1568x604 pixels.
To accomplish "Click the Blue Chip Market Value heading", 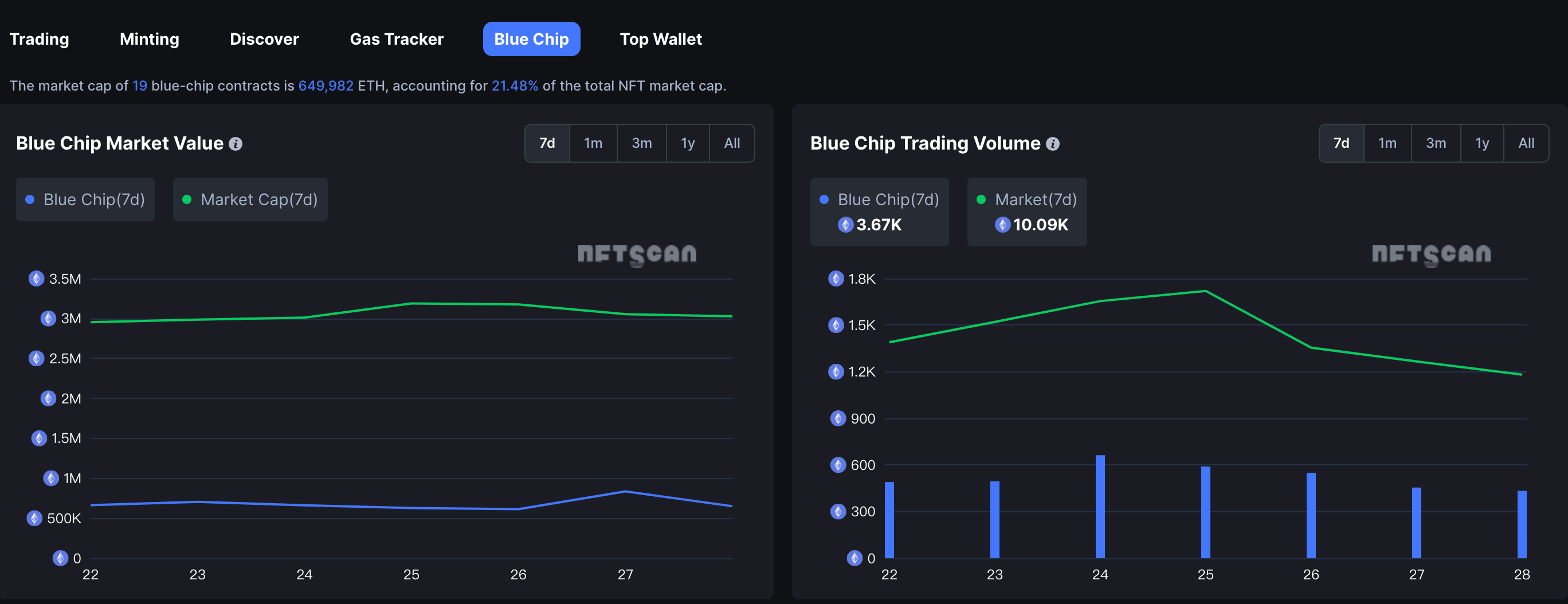I will [x=120, y=143].
